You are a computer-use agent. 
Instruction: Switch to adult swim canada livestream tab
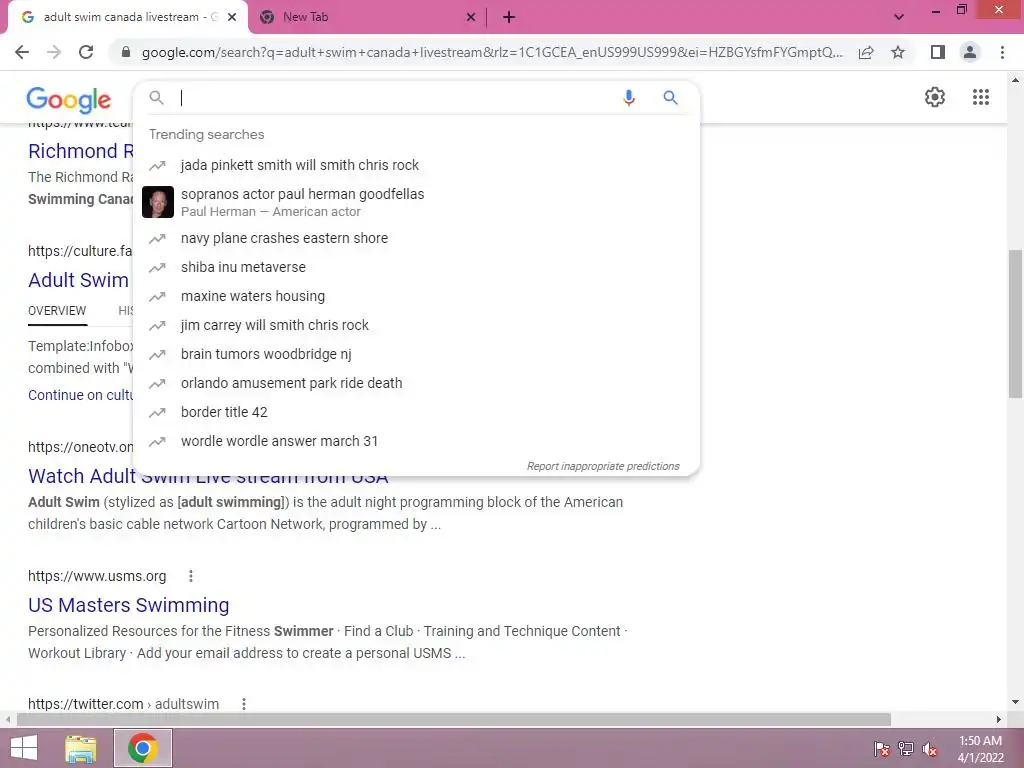coord(127,18)
